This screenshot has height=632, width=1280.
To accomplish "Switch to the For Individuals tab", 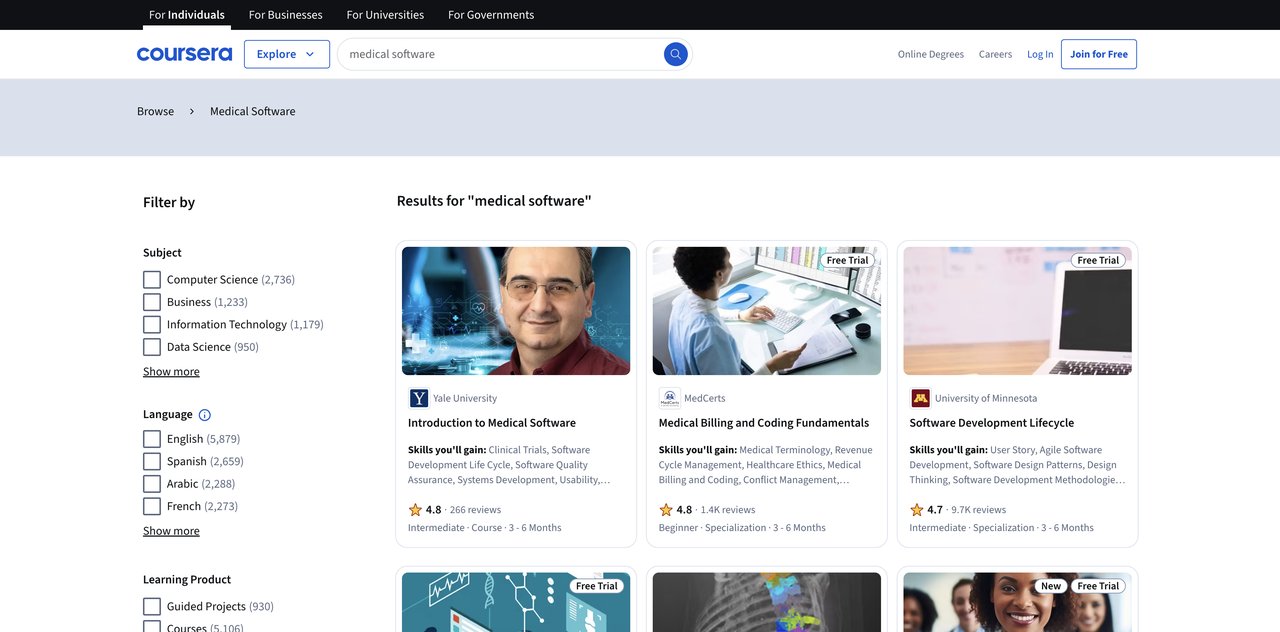I will [x=187, y=15].
